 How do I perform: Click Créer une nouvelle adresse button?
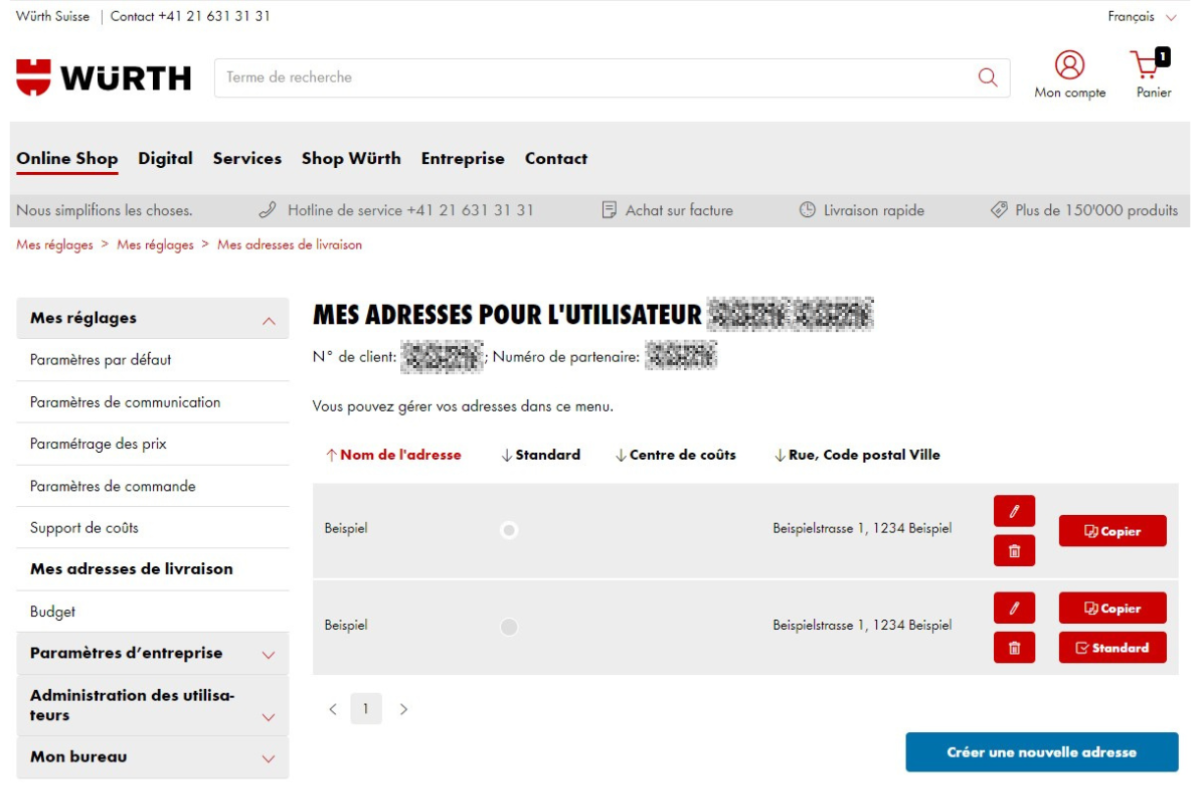tap(1042, 752)
